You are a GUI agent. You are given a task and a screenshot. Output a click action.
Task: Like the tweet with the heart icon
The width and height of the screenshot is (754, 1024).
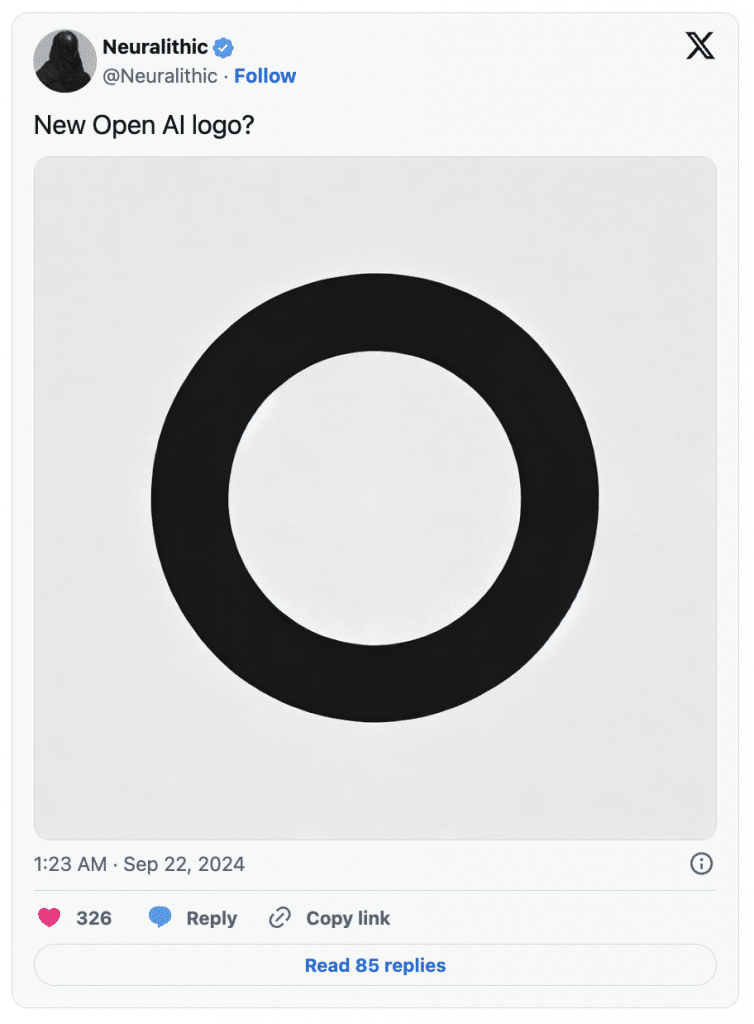pyautogui.click(x=49, y=918)
